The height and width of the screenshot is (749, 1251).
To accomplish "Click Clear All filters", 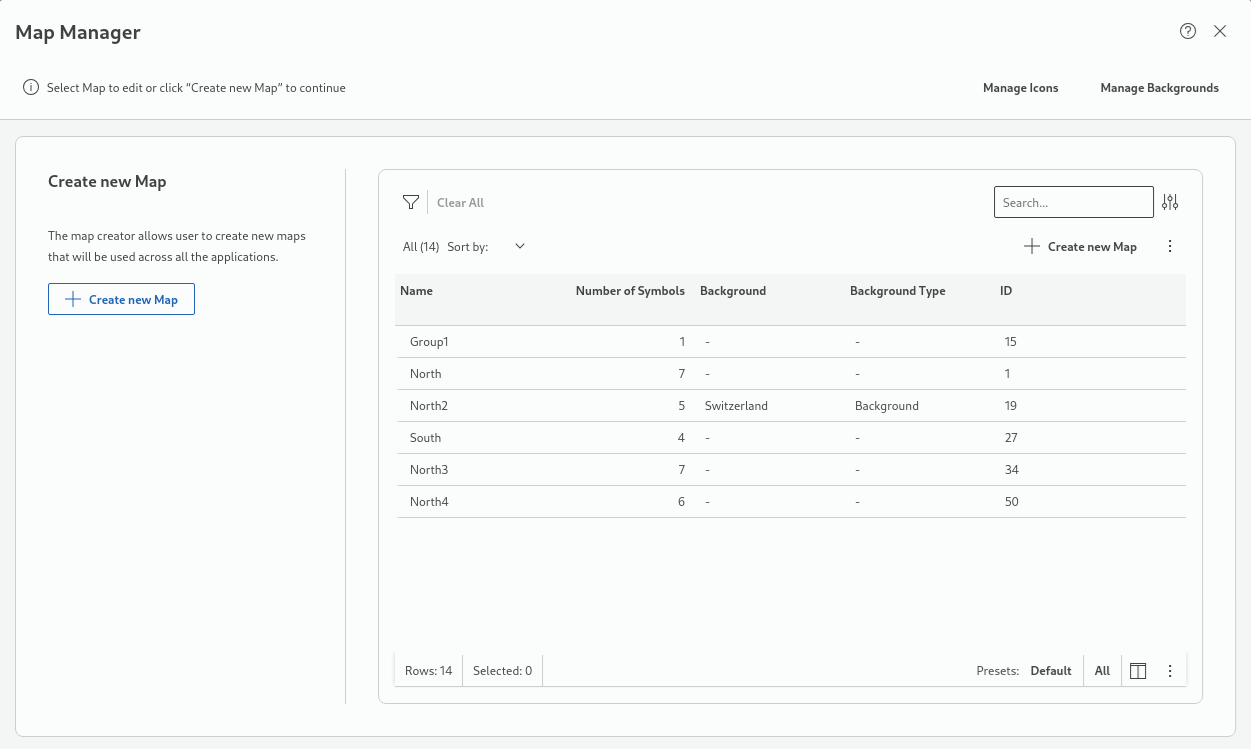I will 460,203.
